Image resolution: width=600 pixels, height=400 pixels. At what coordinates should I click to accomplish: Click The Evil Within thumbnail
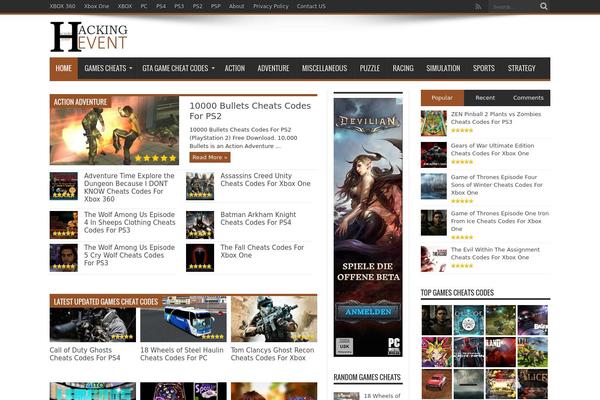[x=434, y=259]
